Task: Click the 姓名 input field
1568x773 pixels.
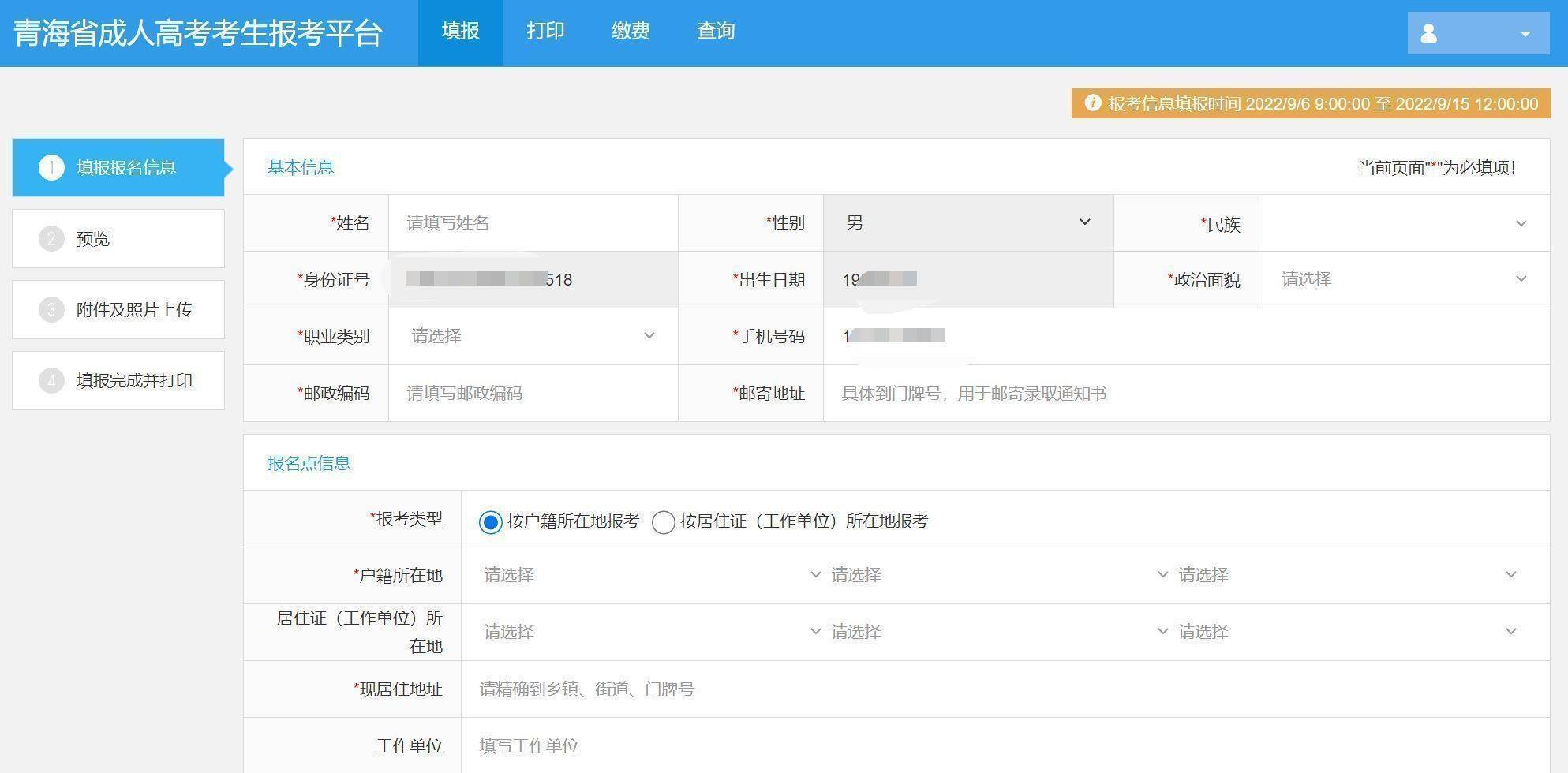Action: pyautogui.click(x=533, y=223)
